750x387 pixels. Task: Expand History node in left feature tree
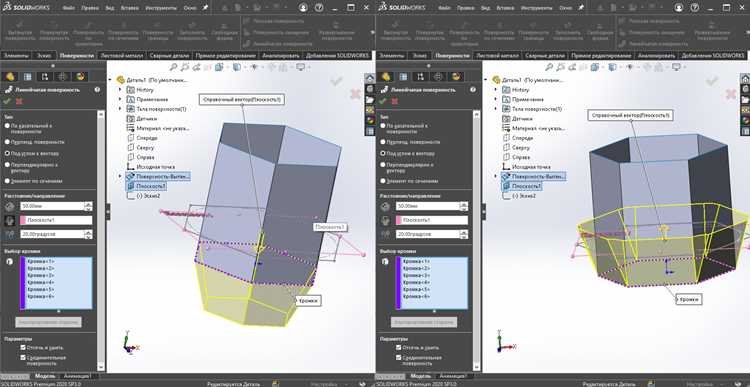120,90
